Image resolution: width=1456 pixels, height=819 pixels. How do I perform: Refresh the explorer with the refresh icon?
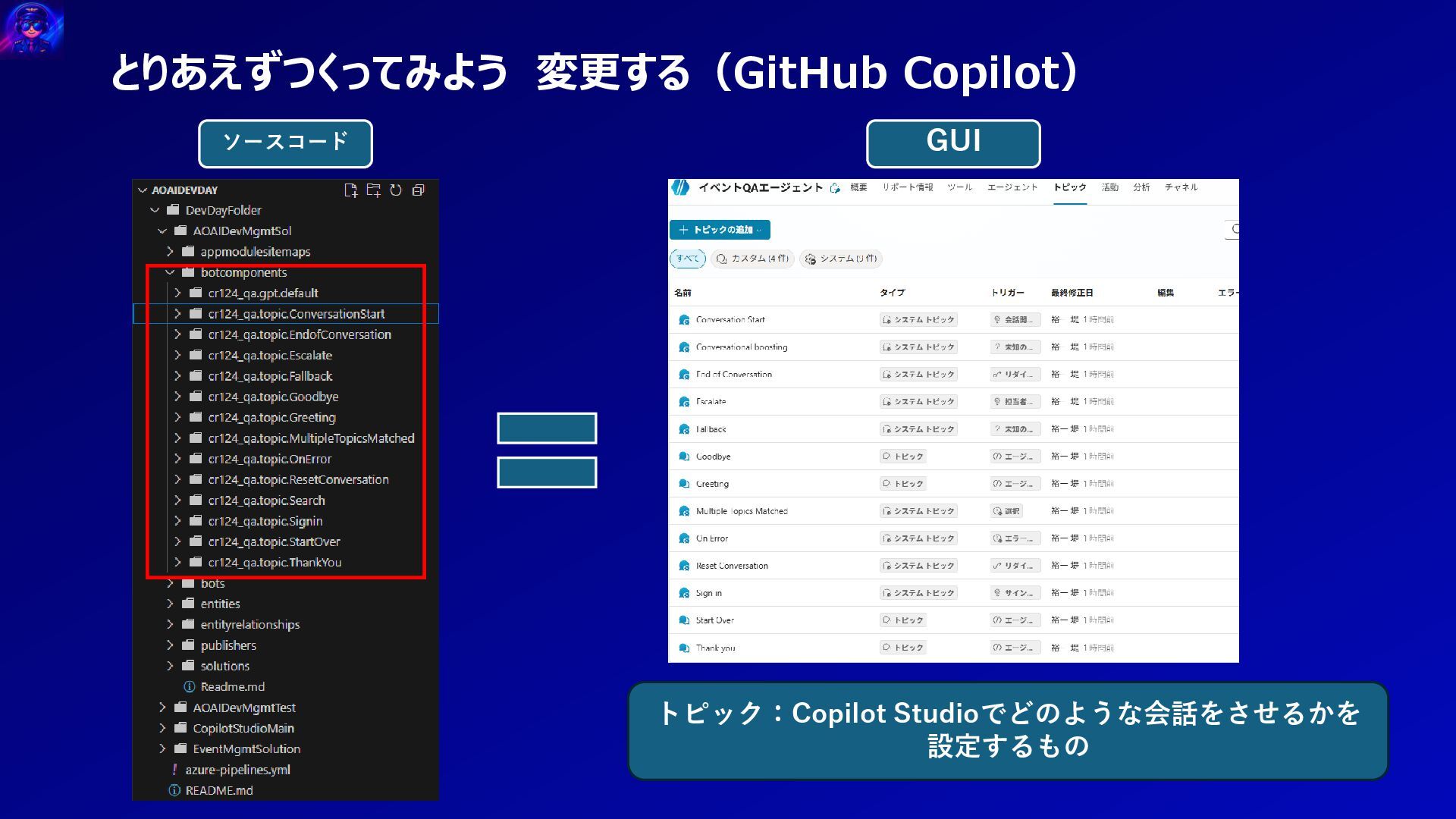pos(396,190)
